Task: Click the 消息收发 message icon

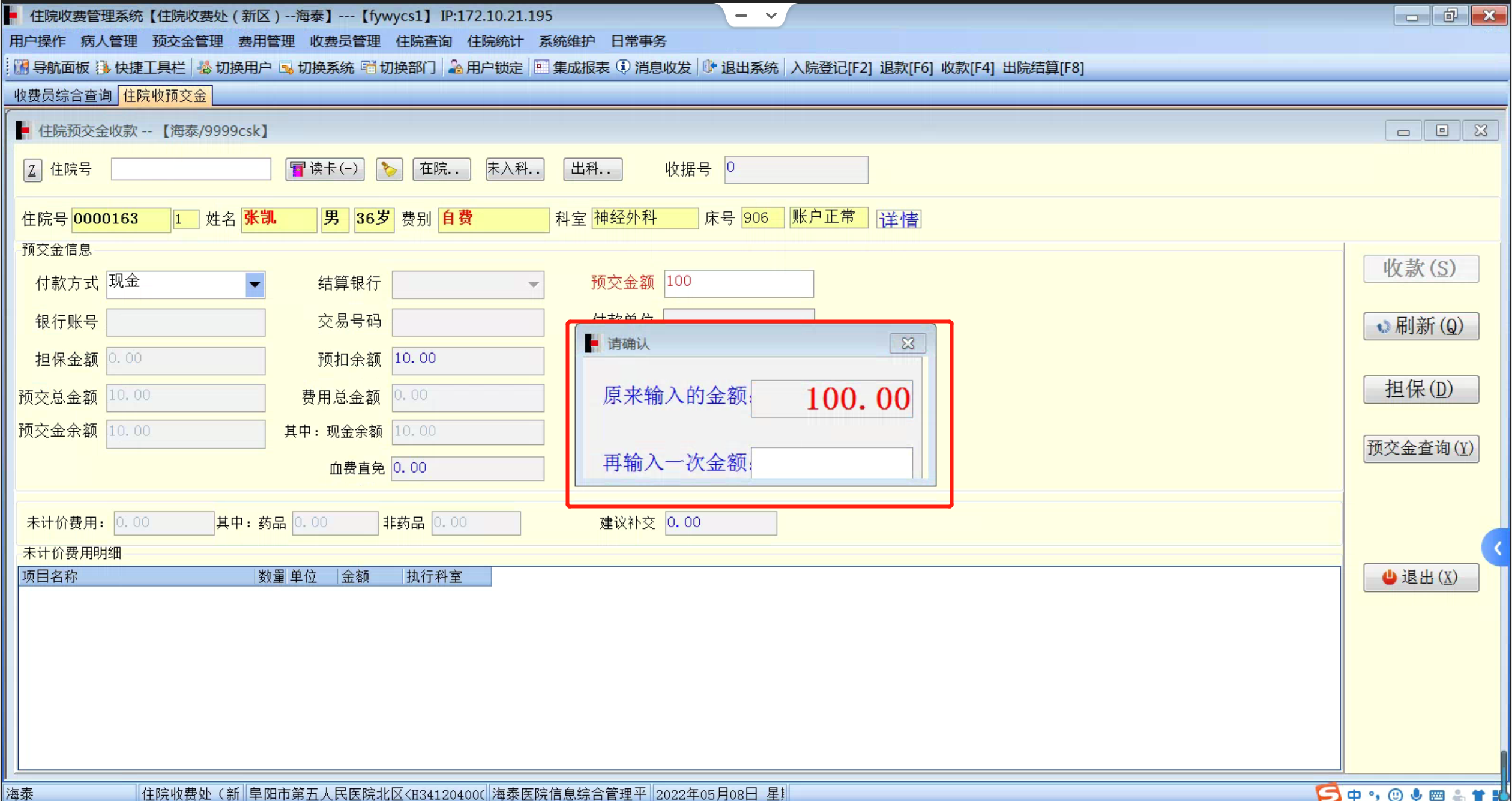Action: [624, 67]
